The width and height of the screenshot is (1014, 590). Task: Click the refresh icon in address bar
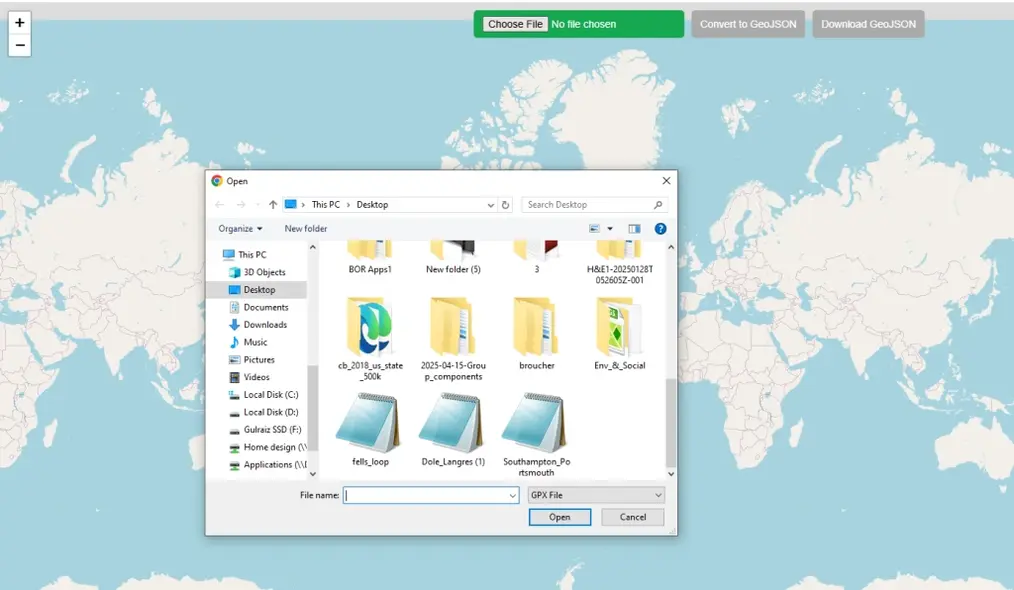coord(505,204)
